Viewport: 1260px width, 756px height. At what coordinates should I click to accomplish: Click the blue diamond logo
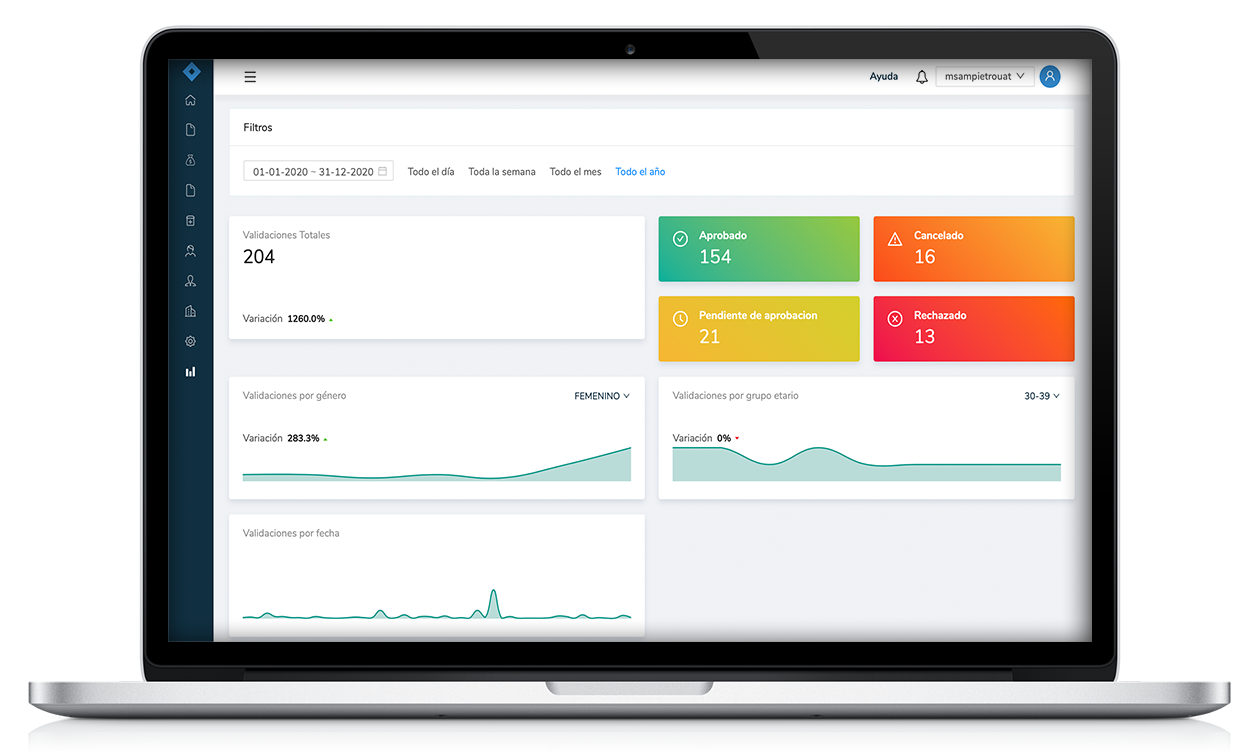191,72
